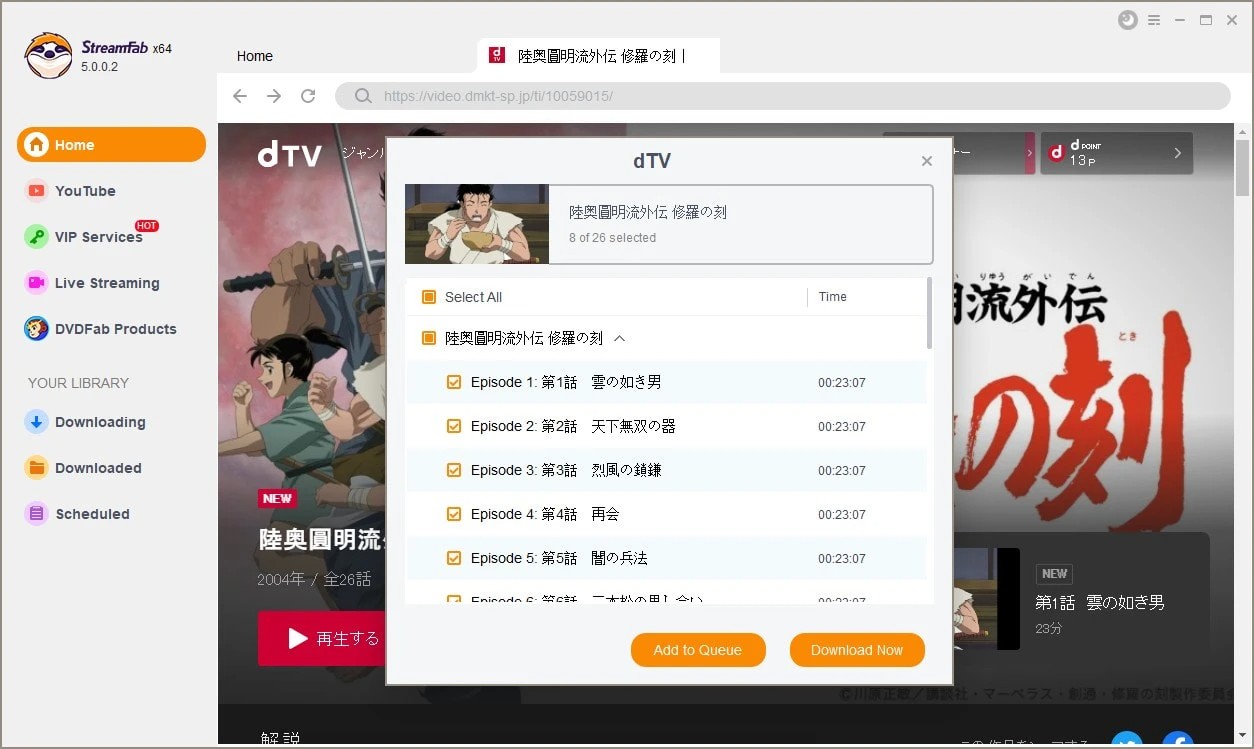
Task: Click the dTV logo on webpage
Action: (290, 154)
